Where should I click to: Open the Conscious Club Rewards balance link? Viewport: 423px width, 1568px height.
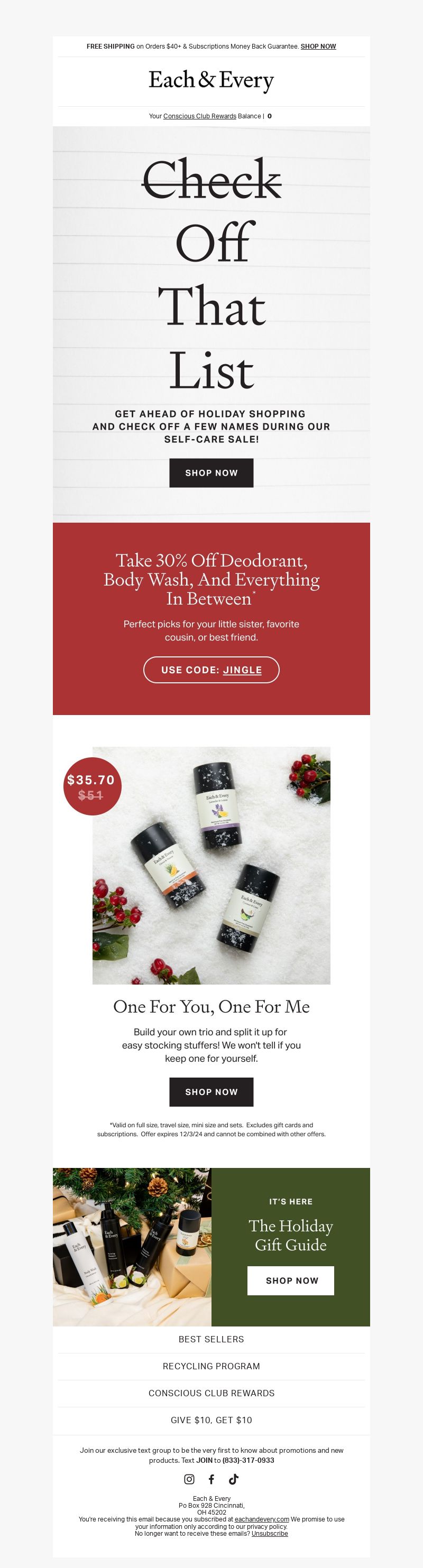pos(200,116)
